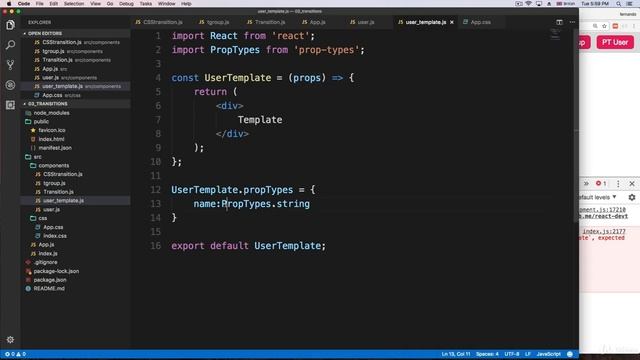Click the UTF-8 encoding status item
This screenshot has height=360, width=640.
[x=512, y=354]
